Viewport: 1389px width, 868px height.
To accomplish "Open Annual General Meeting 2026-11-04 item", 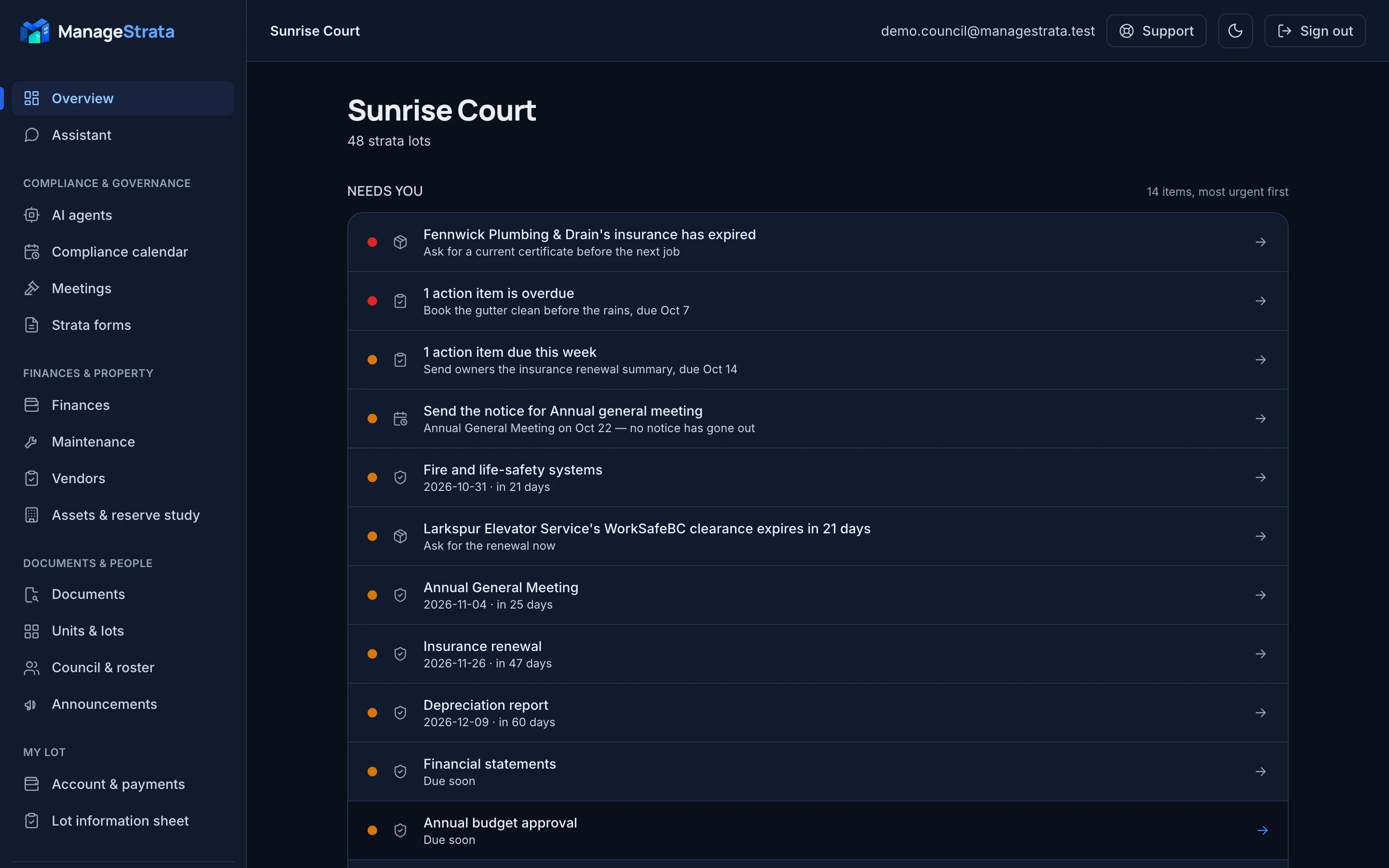I will click(817, 595).
